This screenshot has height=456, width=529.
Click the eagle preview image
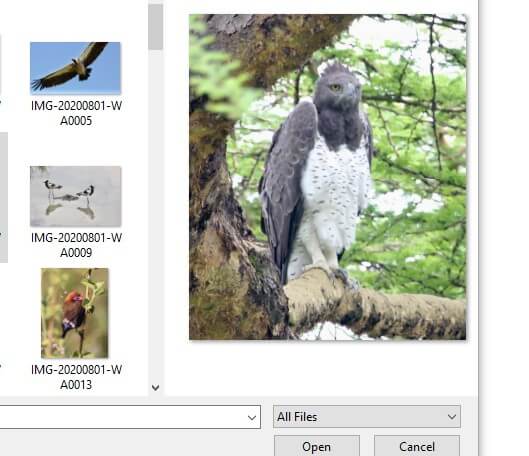[x=328, y=177]
